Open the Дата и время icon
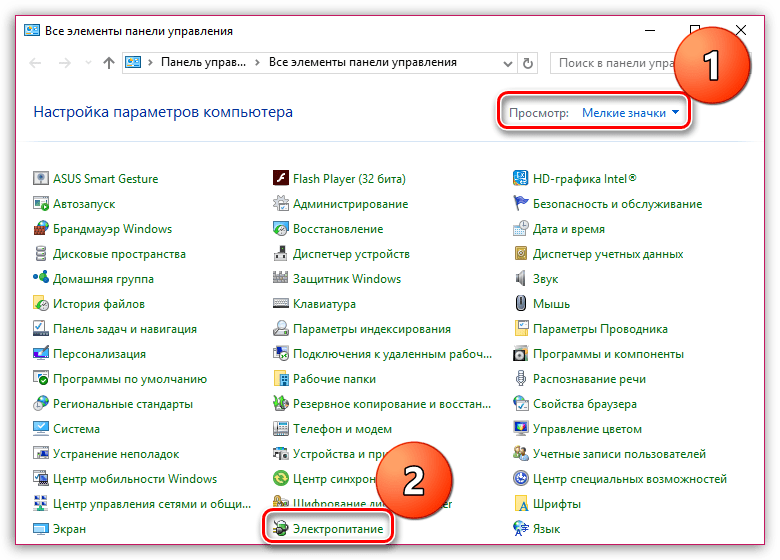The height and width of the screenshot is (560, 780). (520, 228)
